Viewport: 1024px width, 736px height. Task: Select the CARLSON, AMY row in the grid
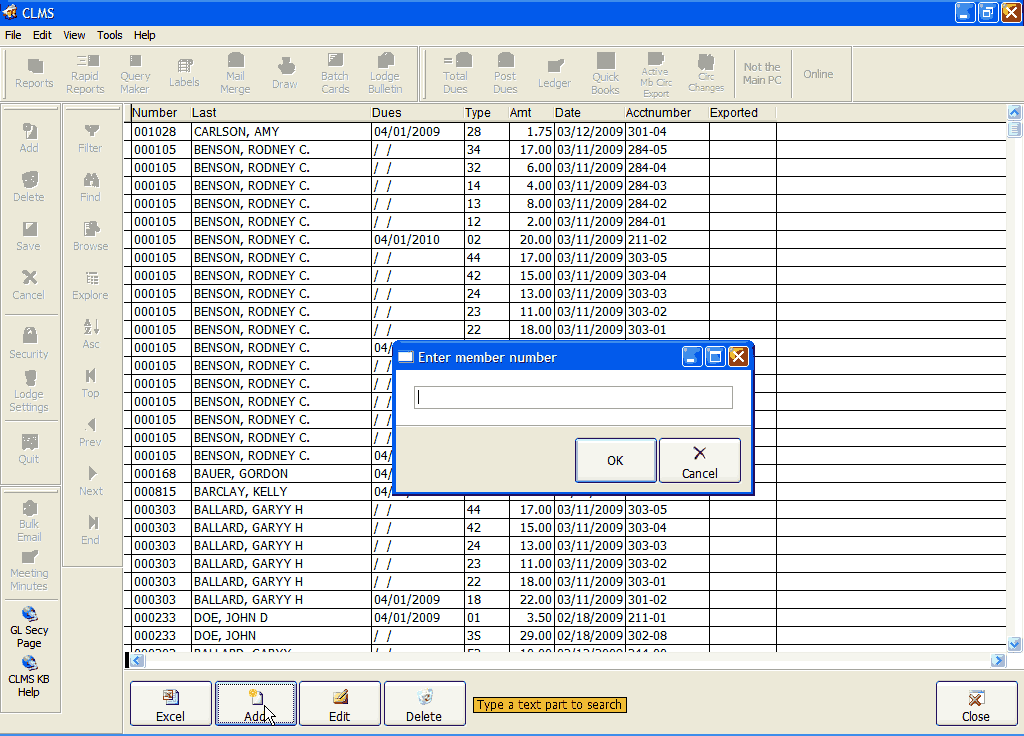280,132
